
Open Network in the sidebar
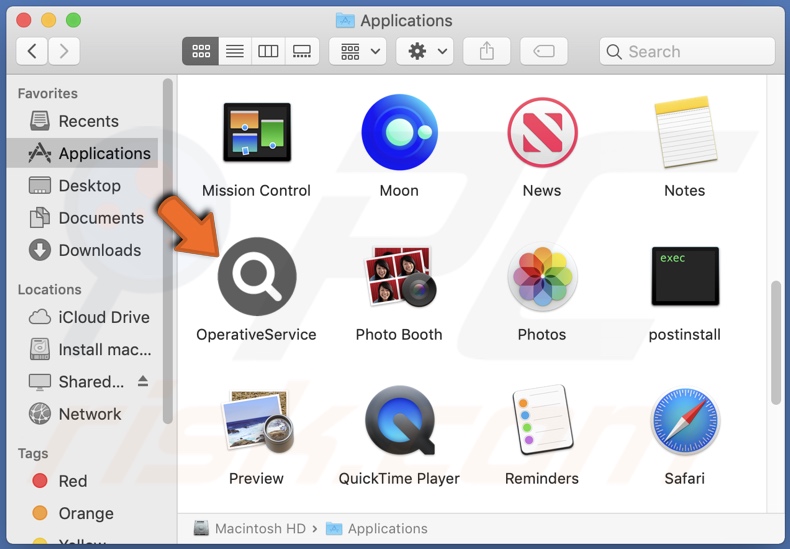(83, 414)
